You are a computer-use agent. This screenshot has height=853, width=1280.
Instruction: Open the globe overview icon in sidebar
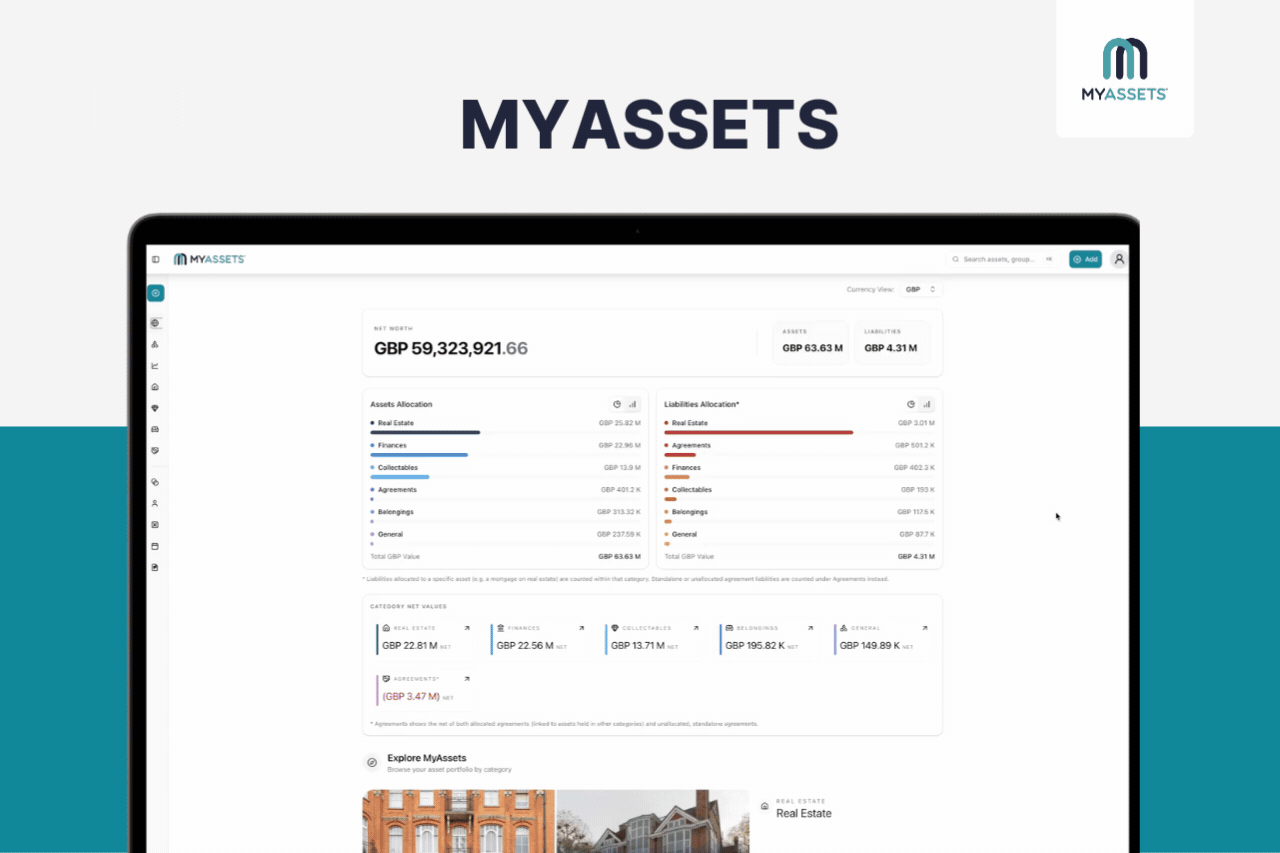coord(155,323)
